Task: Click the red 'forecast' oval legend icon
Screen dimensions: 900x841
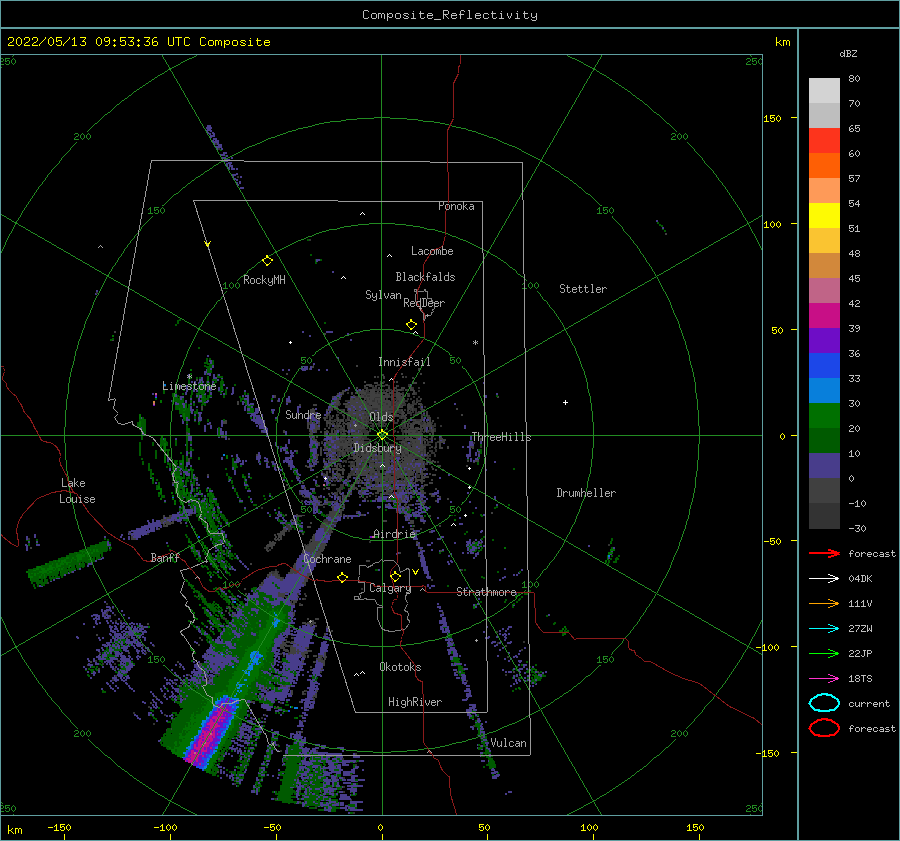Action: point(824,728)
